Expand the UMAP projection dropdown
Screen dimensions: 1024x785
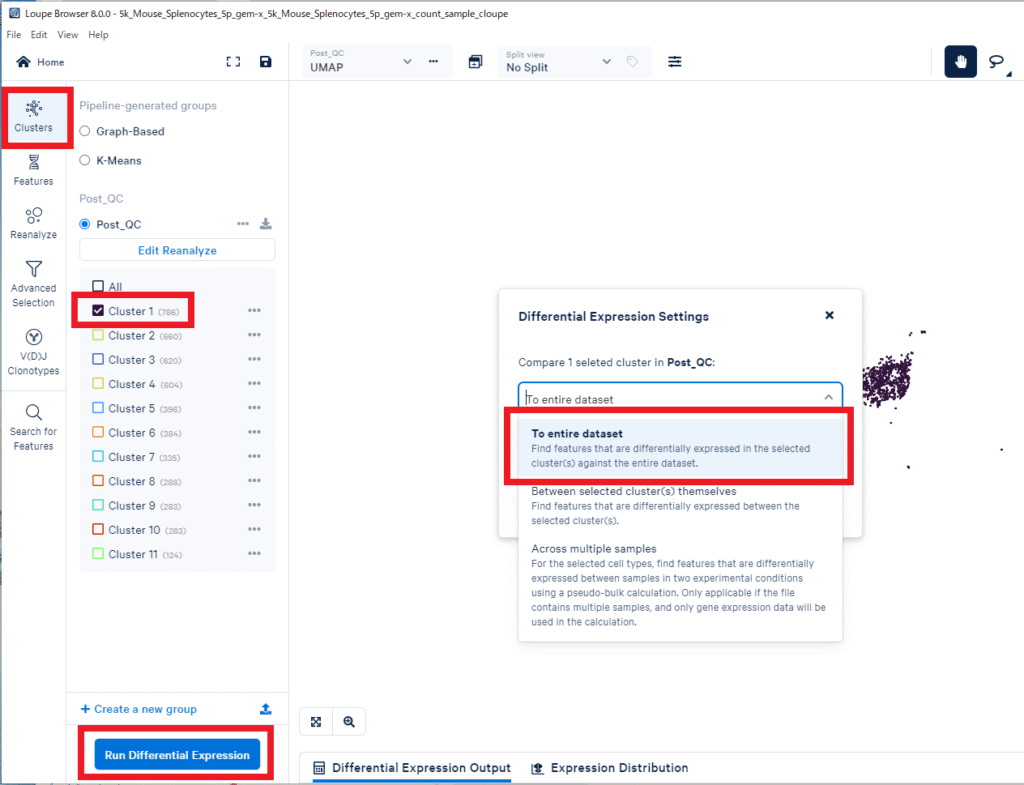tap(406, 62)
